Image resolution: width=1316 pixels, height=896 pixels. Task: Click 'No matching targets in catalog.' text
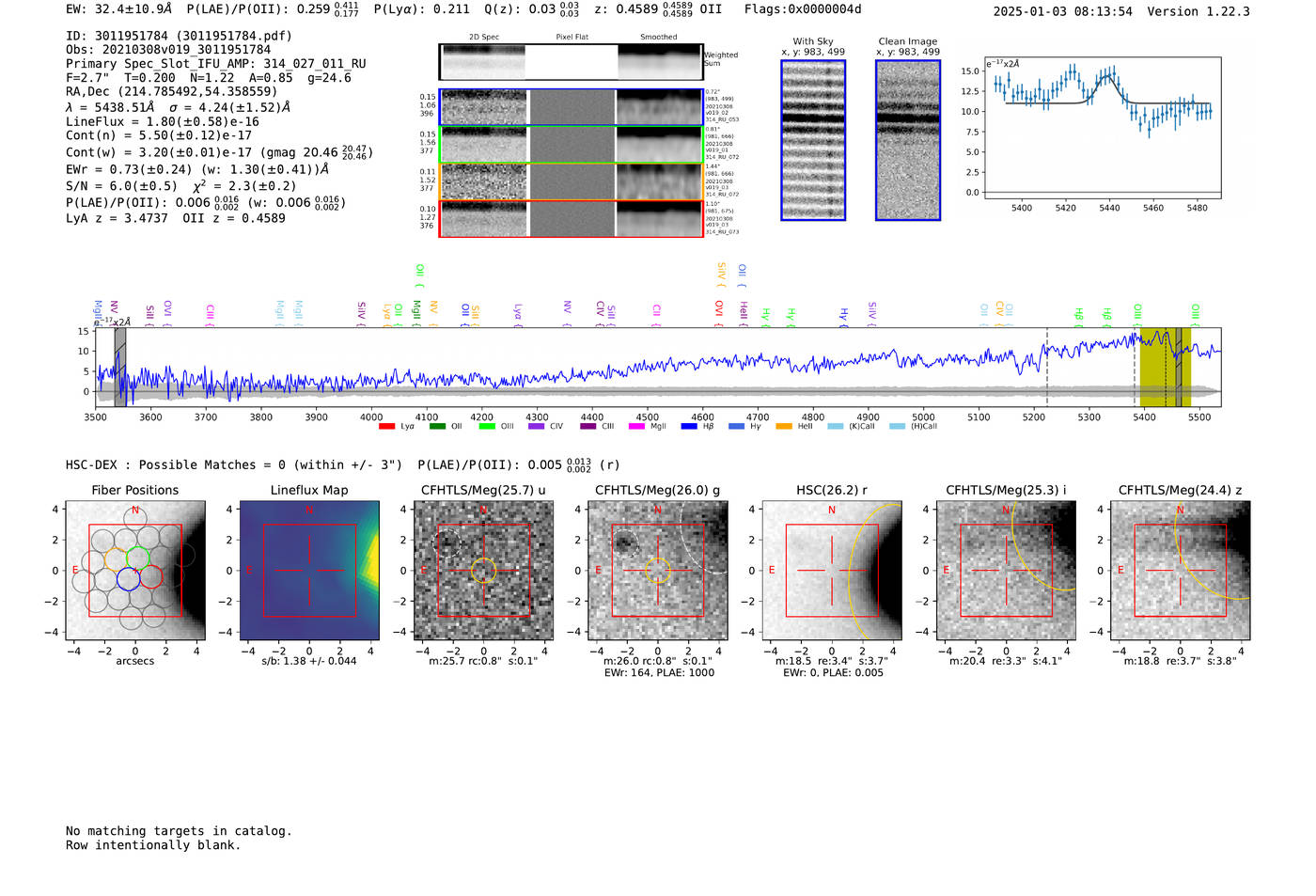[179, 831]
